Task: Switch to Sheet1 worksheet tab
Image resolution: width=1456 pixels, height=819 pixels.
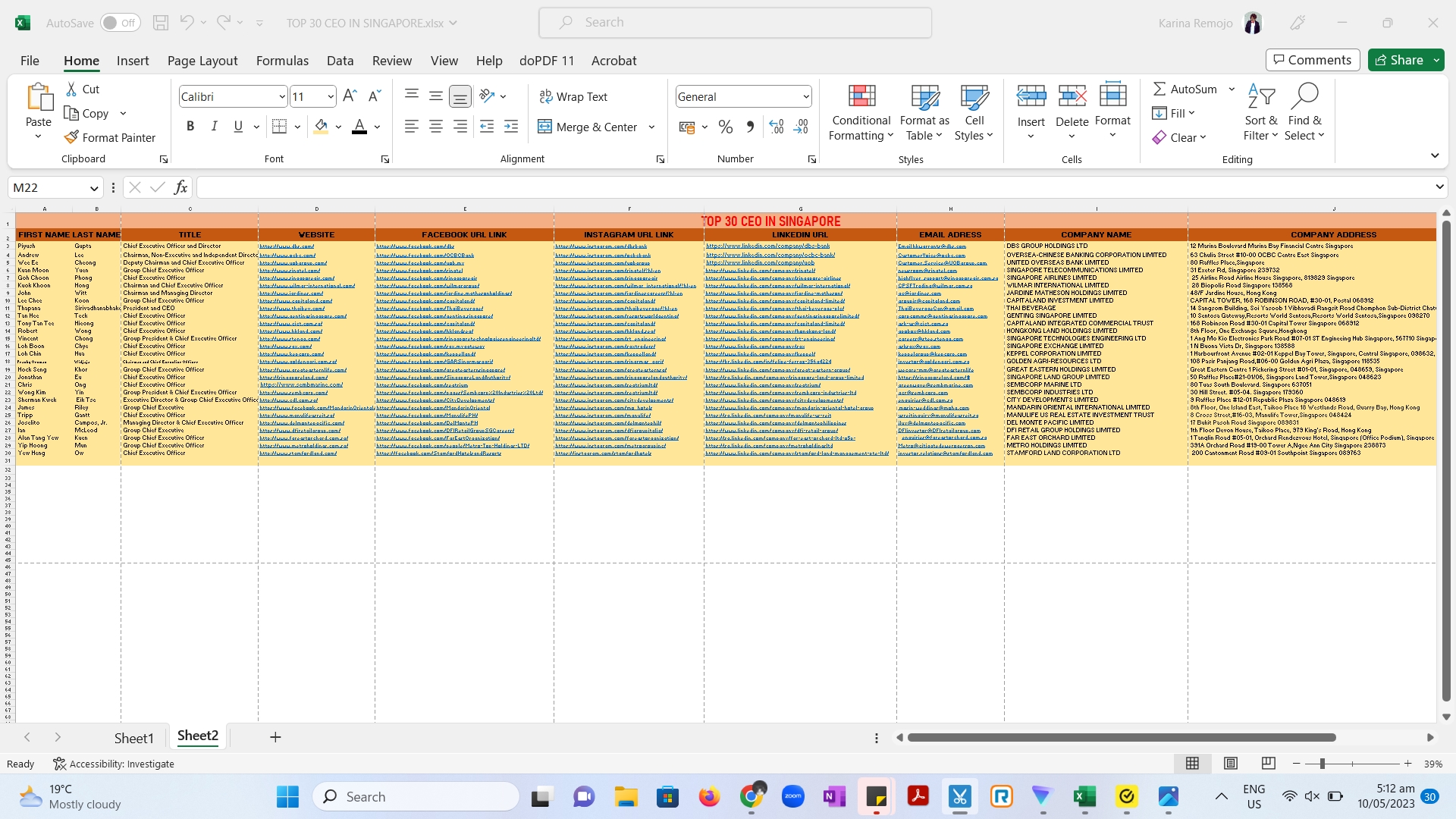Action: coord(133,738)
